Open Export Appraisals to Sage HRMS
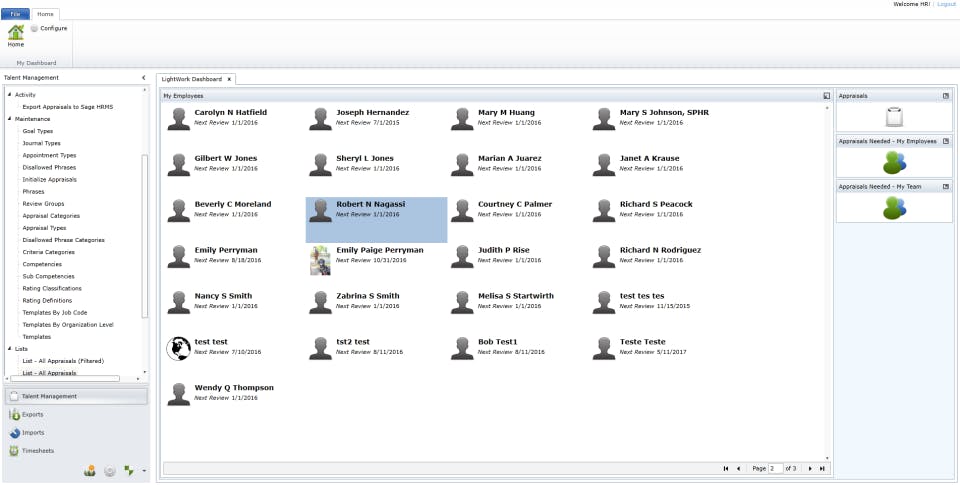Image resolution: width=960 pixels, height=485 pixels. (x=67, y=107)
